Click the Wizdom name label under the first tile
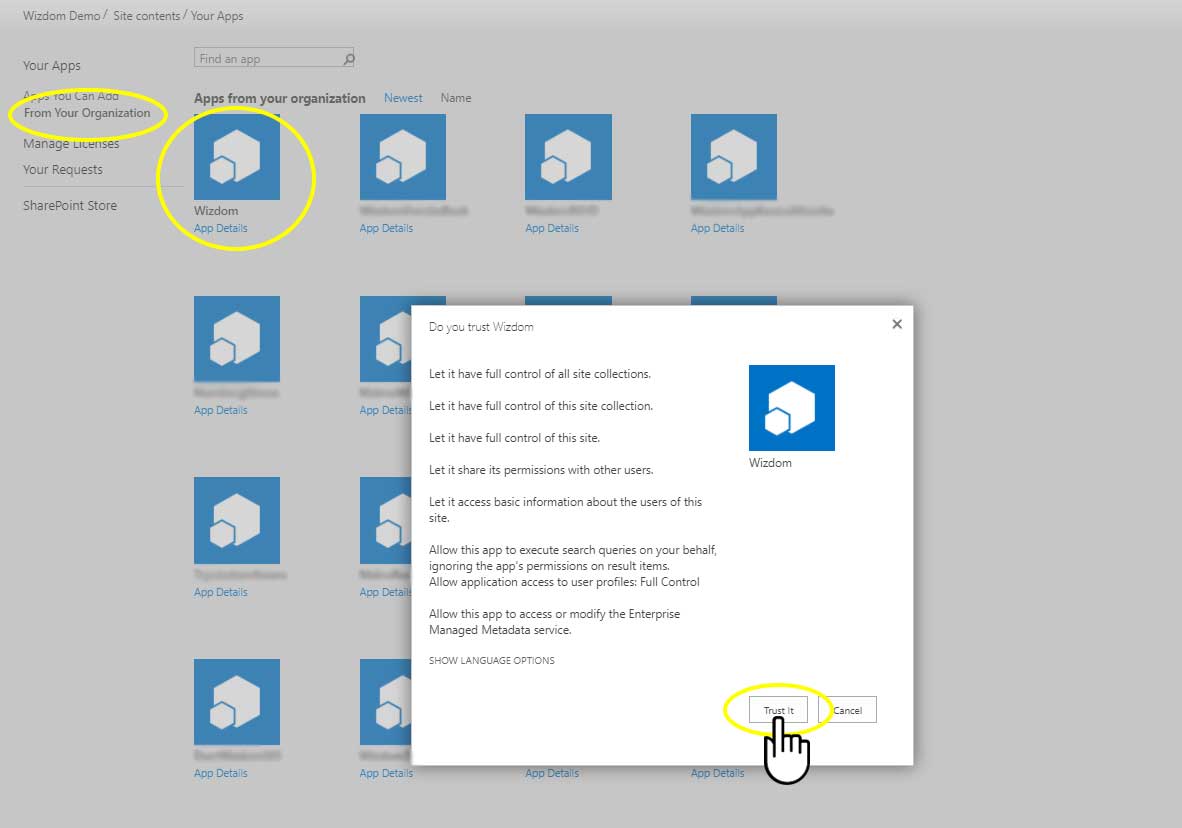This screenshot has width=1182, height=828. pyautogui.click(x=216, y=211)
